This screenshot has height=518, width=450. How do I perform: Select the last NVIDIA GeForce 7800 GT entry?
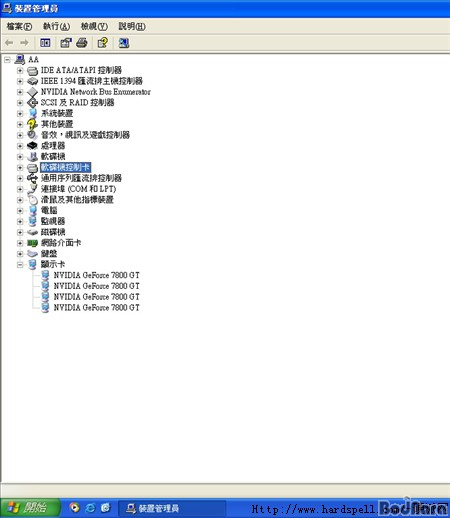[x=96, y=308]
